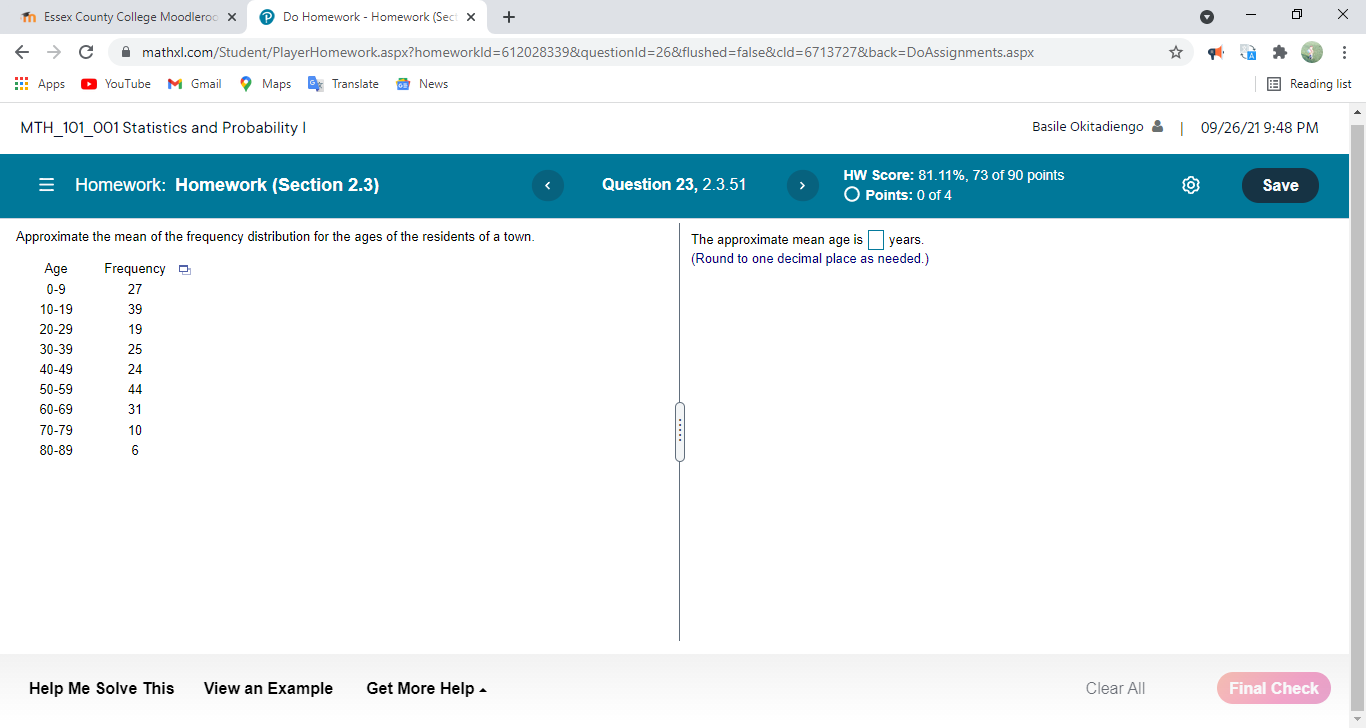
Task: Open the Chrome three-dot menu
Action: click(x=1345, y=52)
